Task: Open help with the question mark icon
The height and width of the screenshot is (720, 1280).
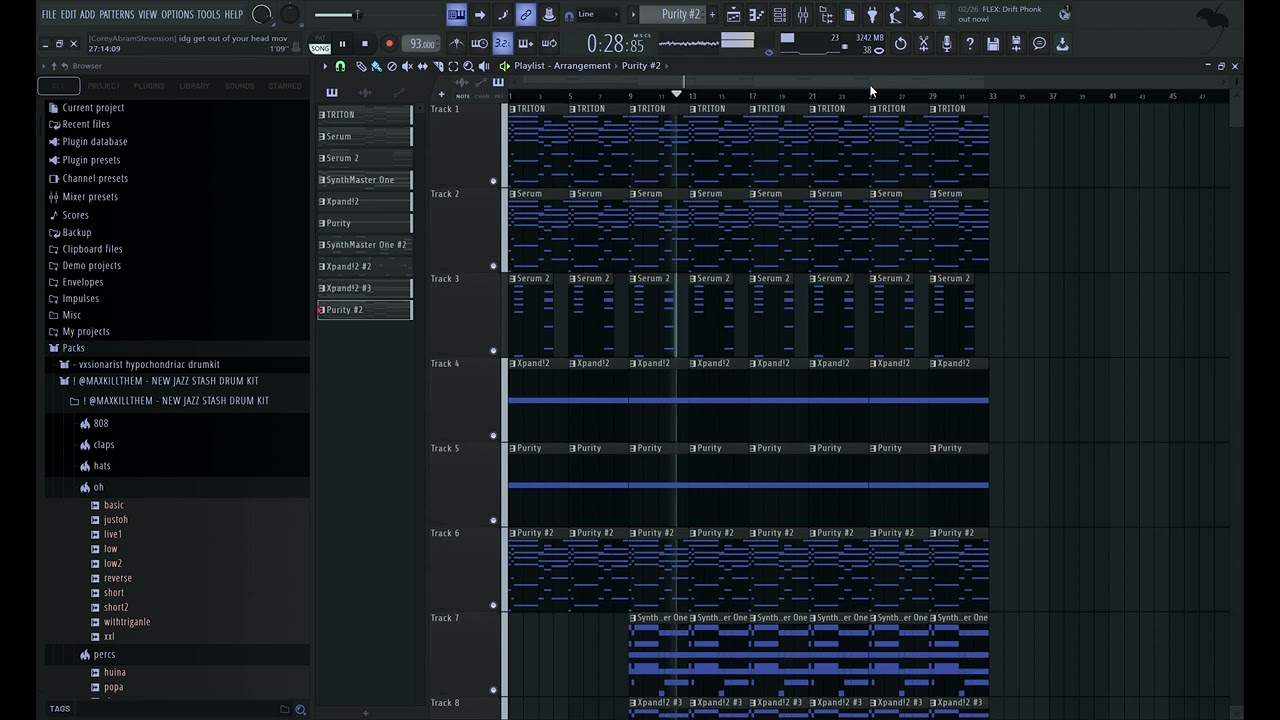Action: (x=970, y=44)
